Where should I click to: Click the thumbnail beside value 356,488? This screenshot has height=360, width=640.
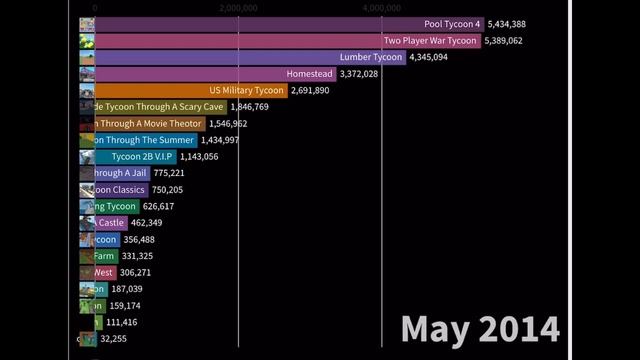pos(87,240)
